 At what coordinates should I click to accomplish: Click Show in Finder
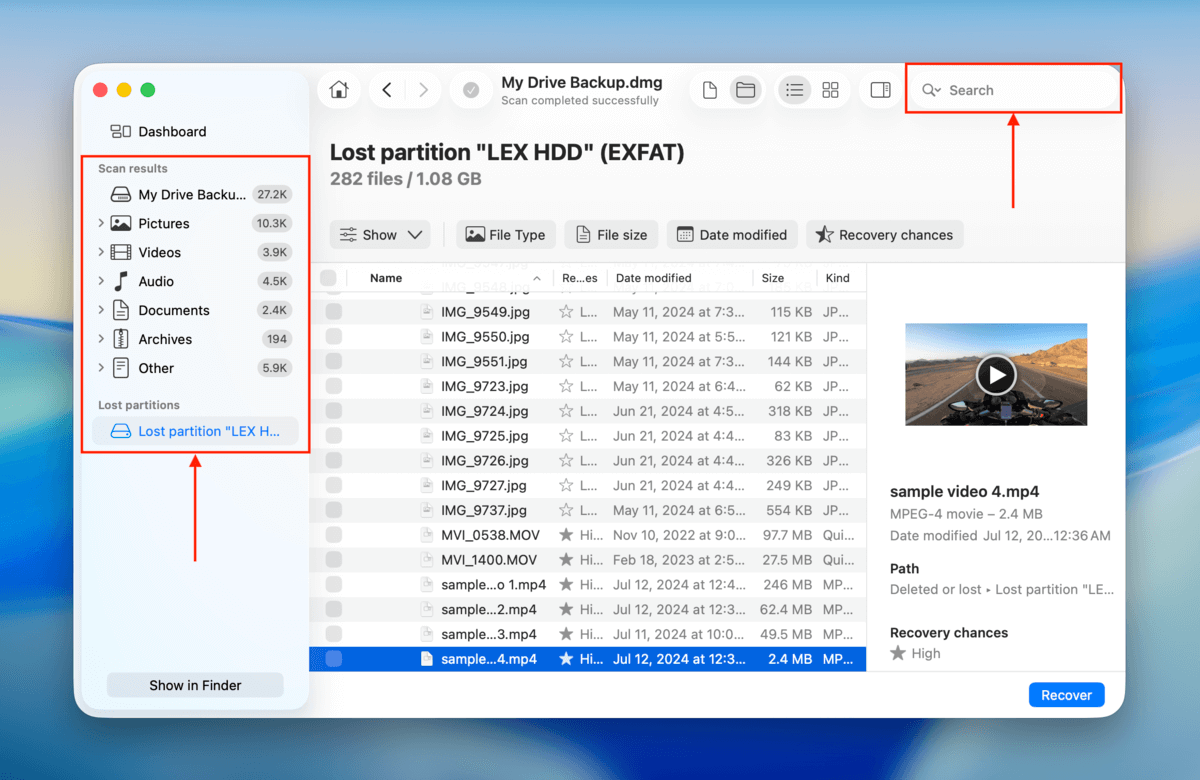tap(194, 685)
